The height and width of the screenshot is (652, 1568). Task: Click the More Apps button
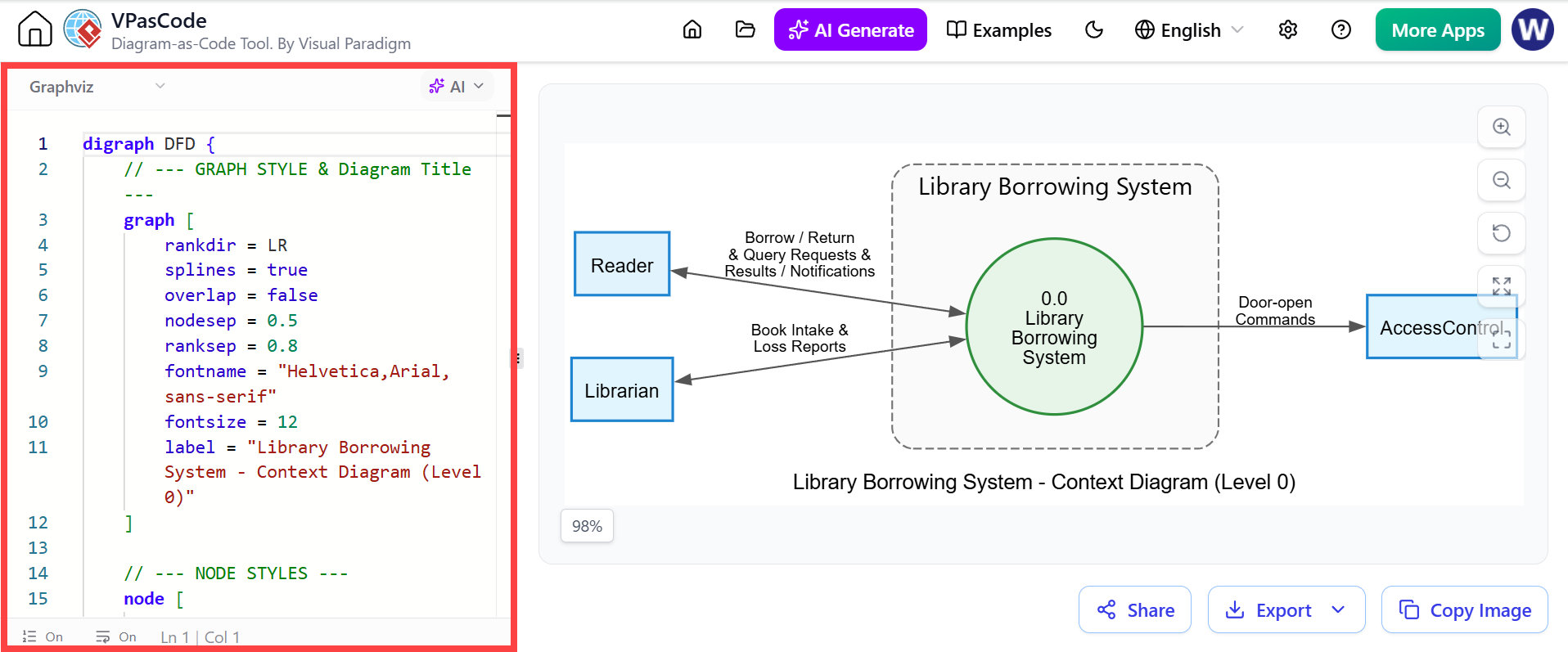[1438, 30]
